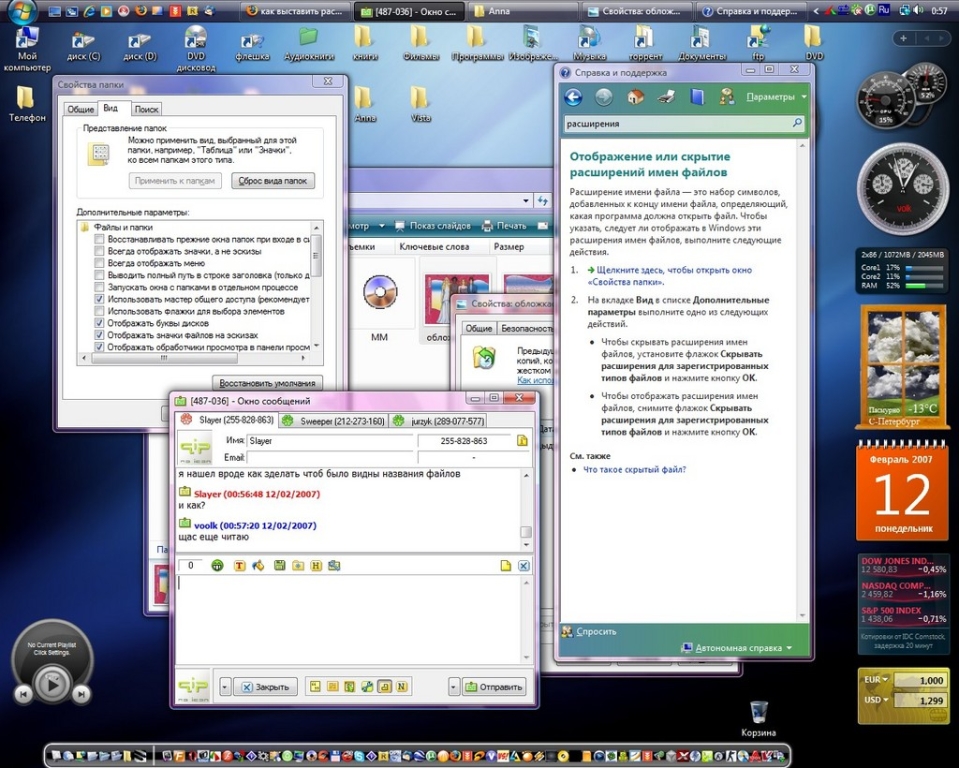This screenshot has width=959, height=768.
Task: Toggle Восстанавливать прежние окна папок checkbox
Action: click(x=99, y=239)
